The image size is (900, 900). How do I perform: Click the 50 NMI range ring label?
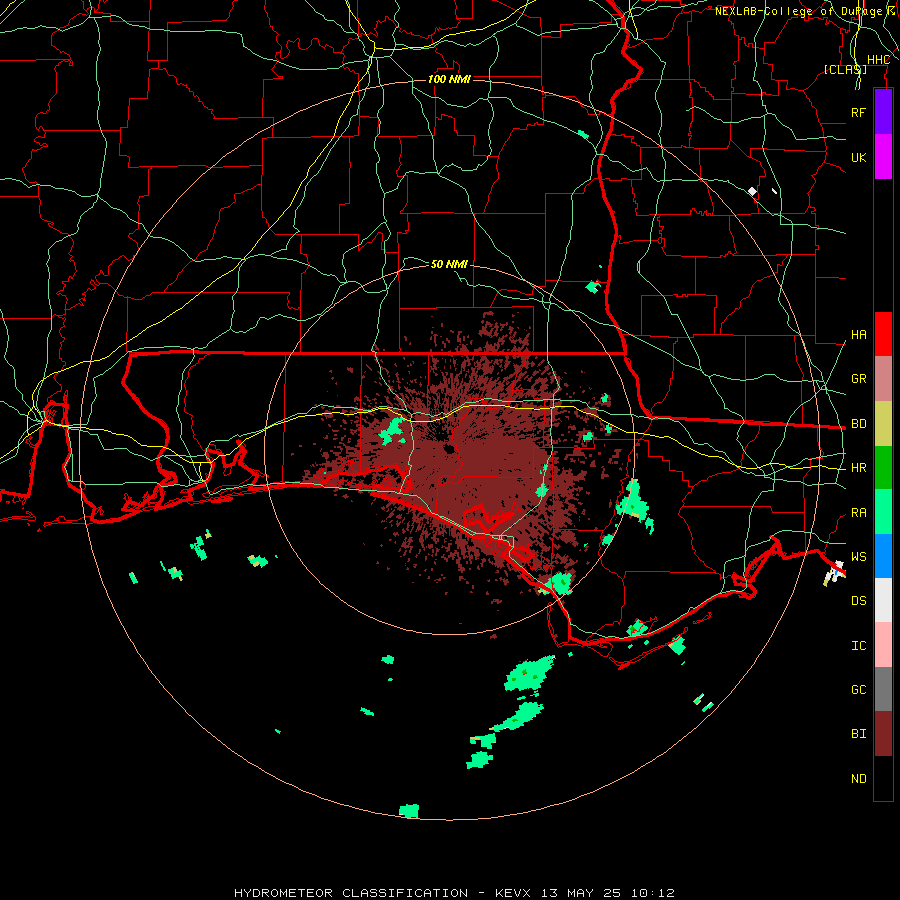[x=449, y=264]
